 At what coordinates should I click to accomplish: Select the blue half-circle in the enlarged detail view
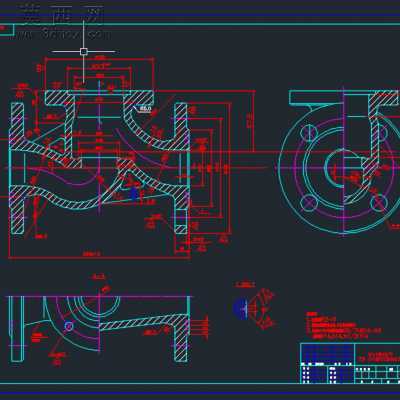click(x=240, y=308)
